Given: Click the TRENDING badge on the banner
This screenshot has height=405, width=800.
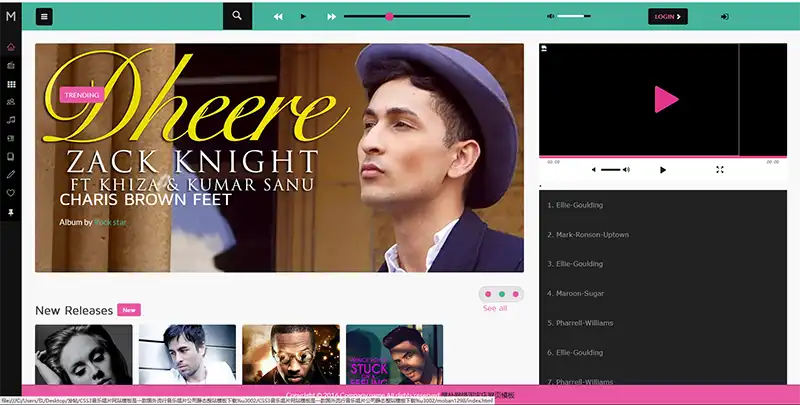Looking at the screenshot, I should [82, 95].
